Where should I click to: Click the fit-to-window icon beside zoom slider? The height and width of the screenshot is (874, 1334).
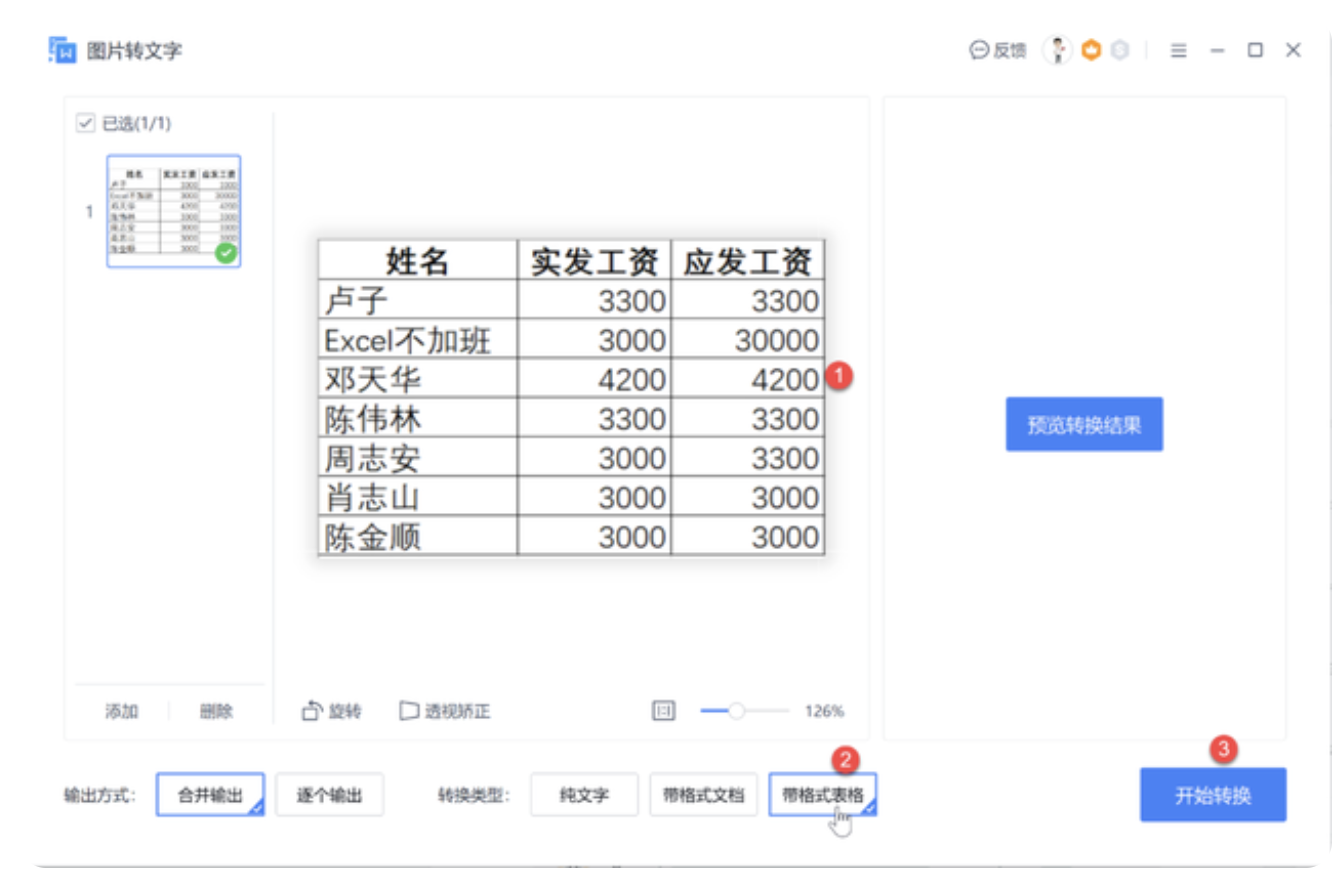(x=663, y=711)
